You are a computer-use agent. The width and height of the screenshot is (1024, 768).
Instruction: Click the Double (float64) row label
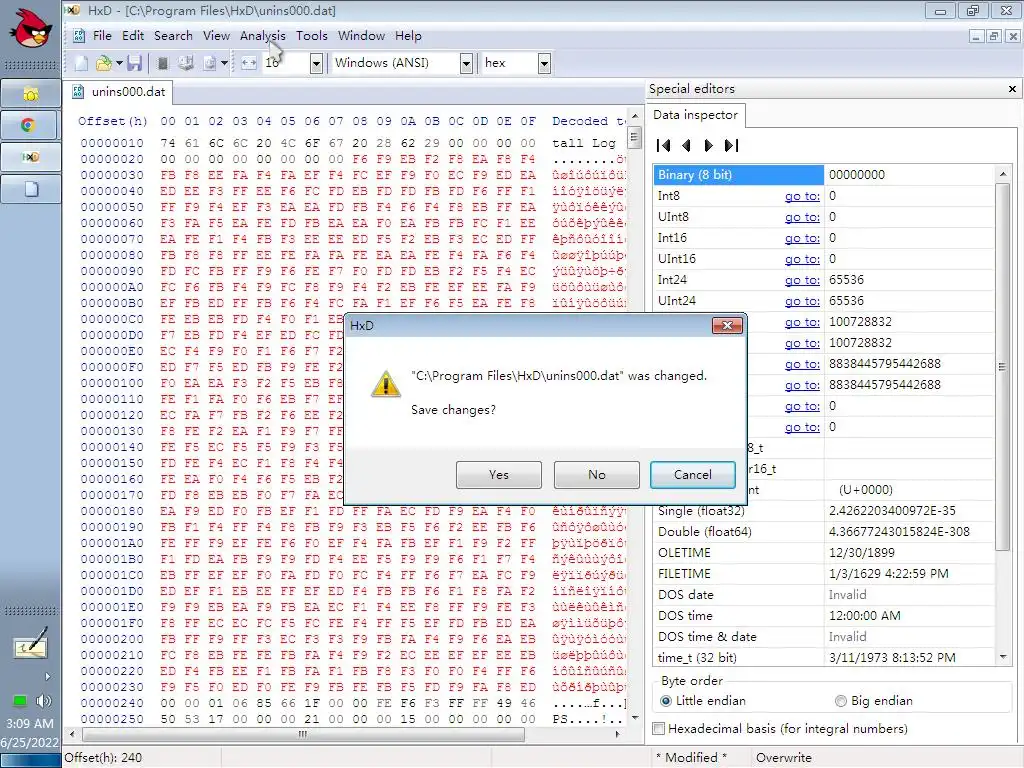[x=705, y=532]
